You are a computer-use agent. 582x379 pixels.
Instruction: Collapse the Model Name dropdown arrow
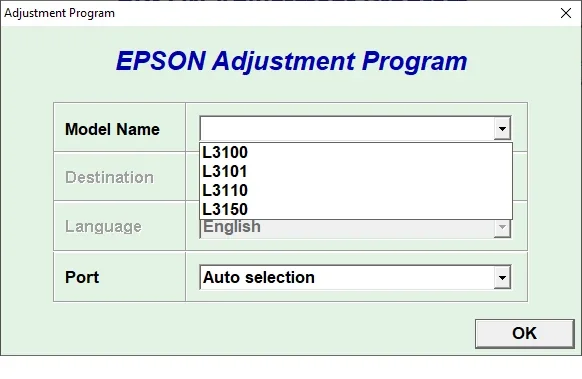tap(502, 129)
